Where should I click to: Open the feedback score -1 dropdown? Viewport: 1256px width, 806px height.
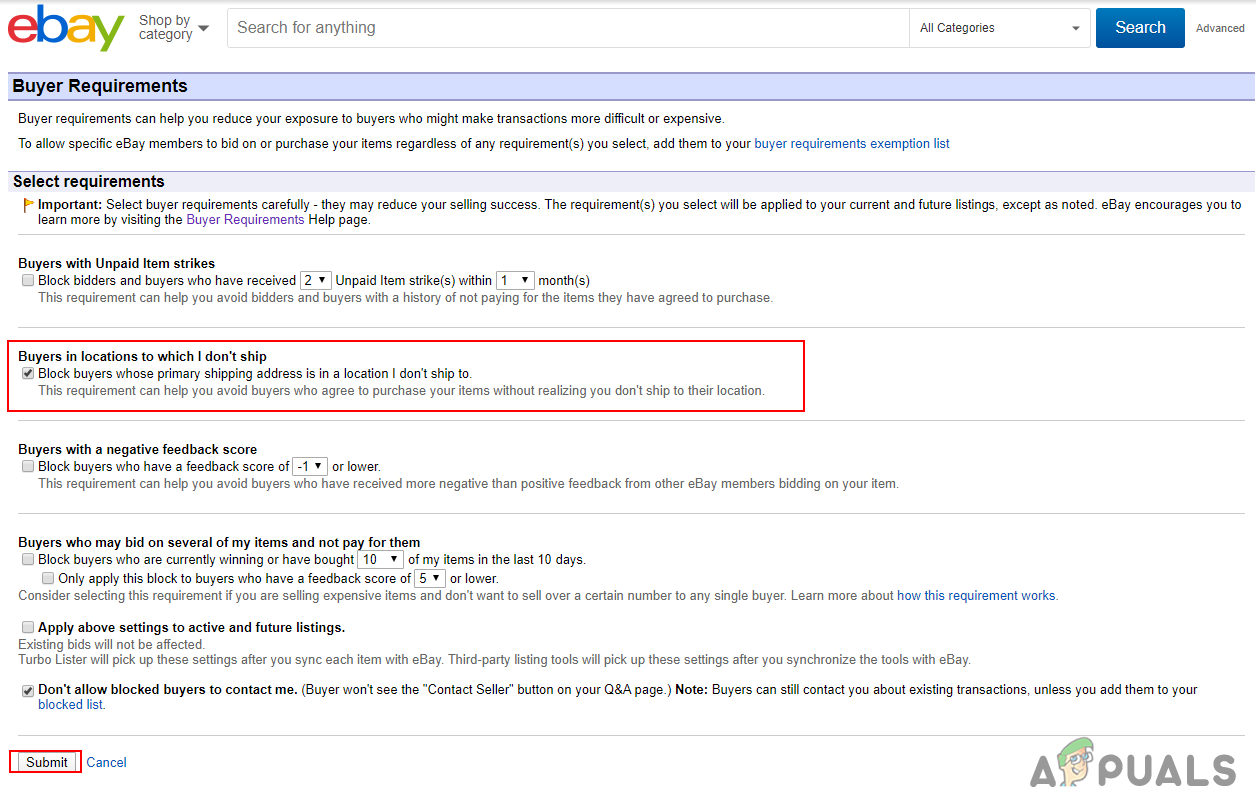[x=310, y=467]
